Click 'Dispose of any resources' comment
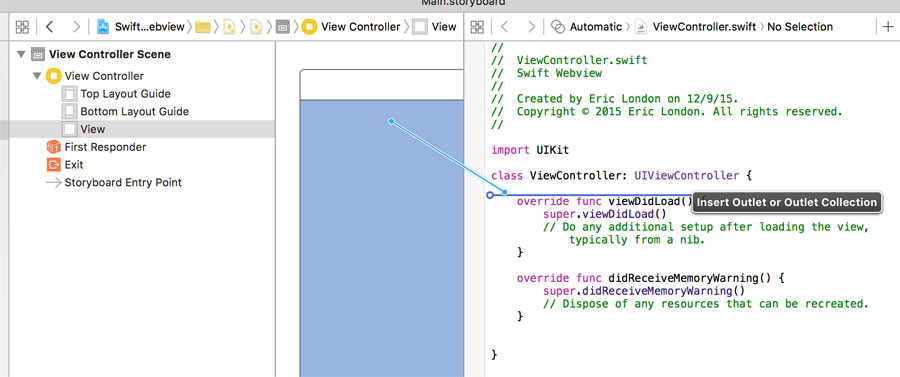The width and height of the screenshot is (900, 377). pos(705,304)
